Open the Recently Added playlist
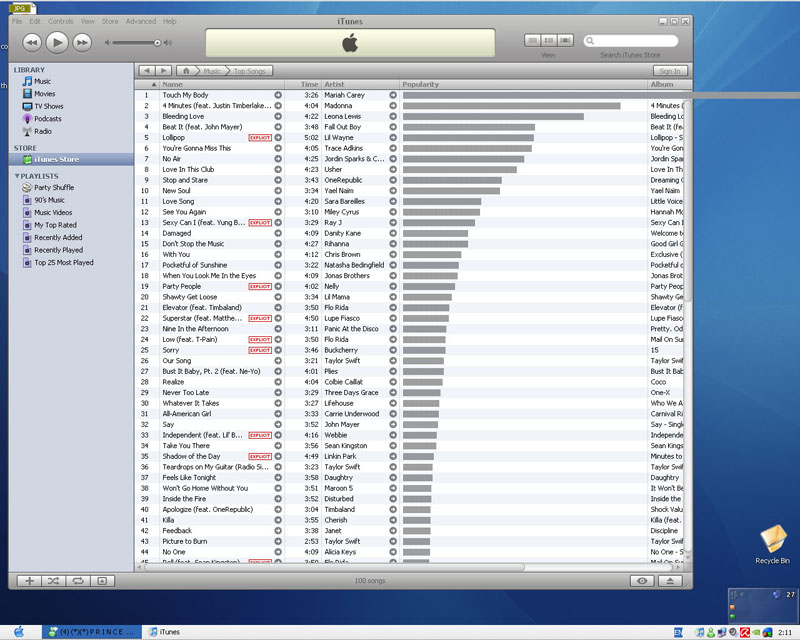Image resolution: width=800 pixels, height=640 pixels. click(58, 237)
